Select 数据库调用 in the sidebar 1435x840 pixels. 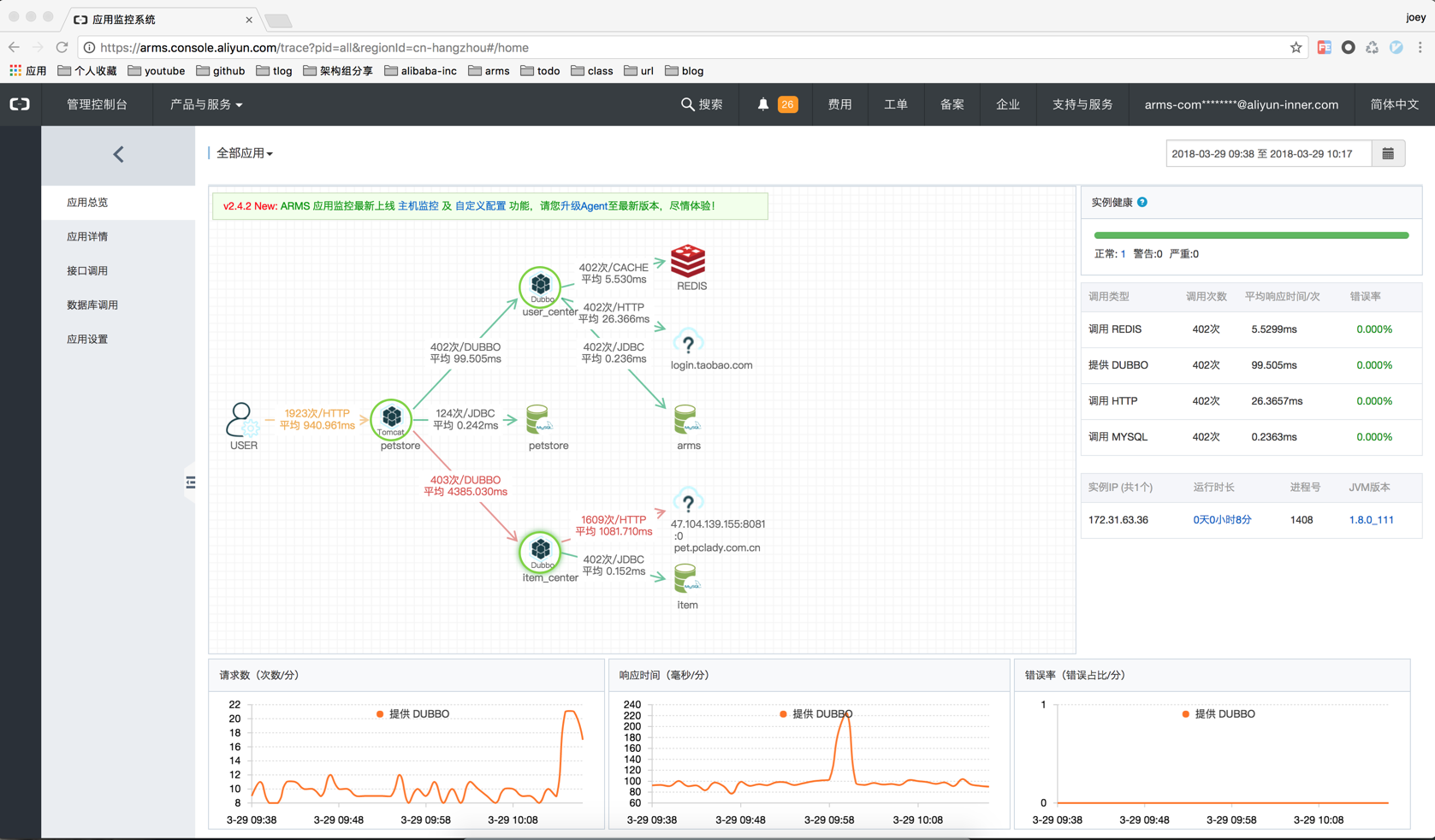(118, 305)
